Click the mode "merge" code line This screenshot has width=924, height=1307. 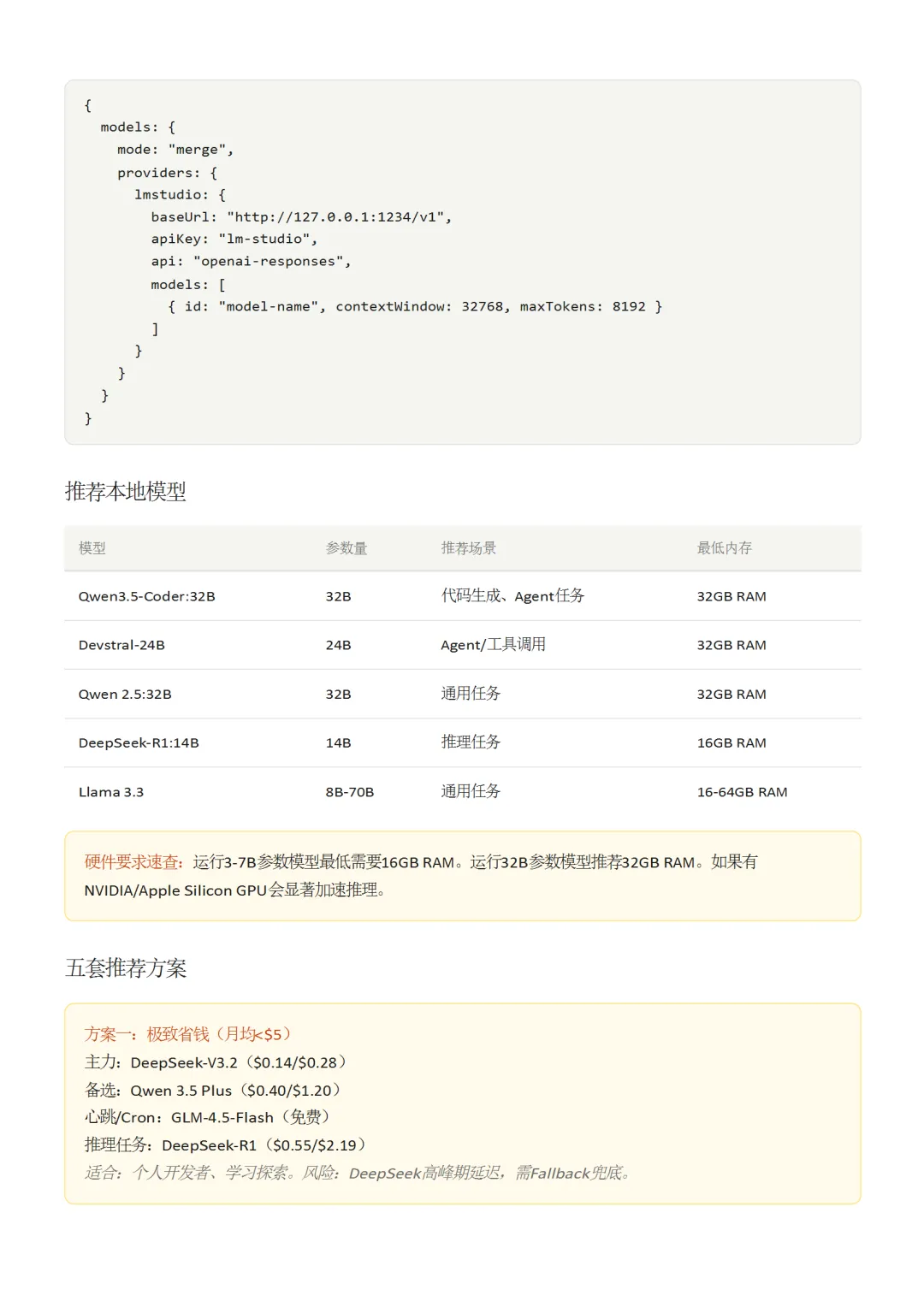175,150
